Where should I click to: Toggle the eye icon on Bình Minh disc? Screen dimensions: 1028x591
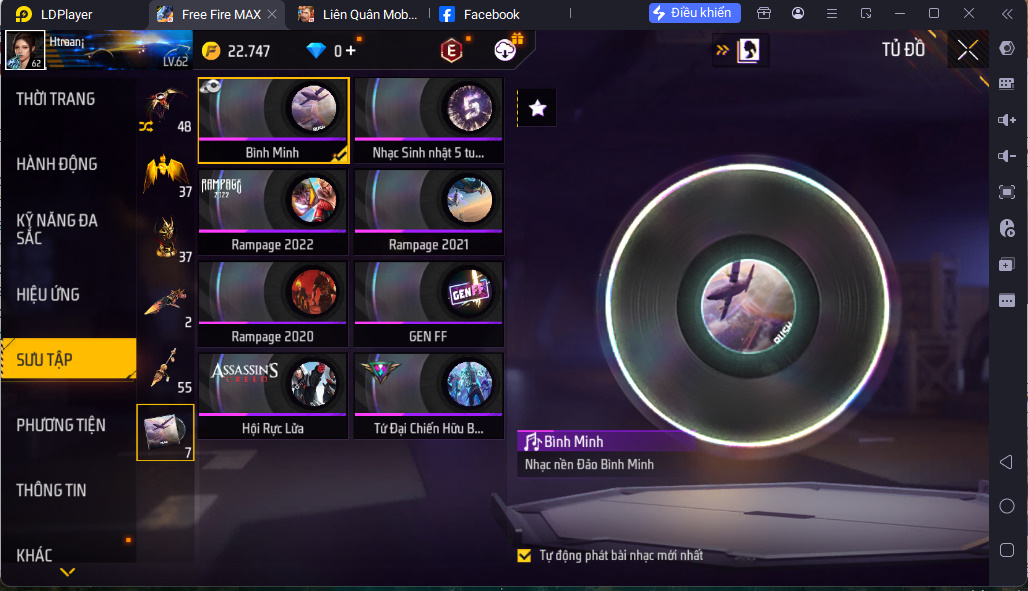[x=210, y=86]
